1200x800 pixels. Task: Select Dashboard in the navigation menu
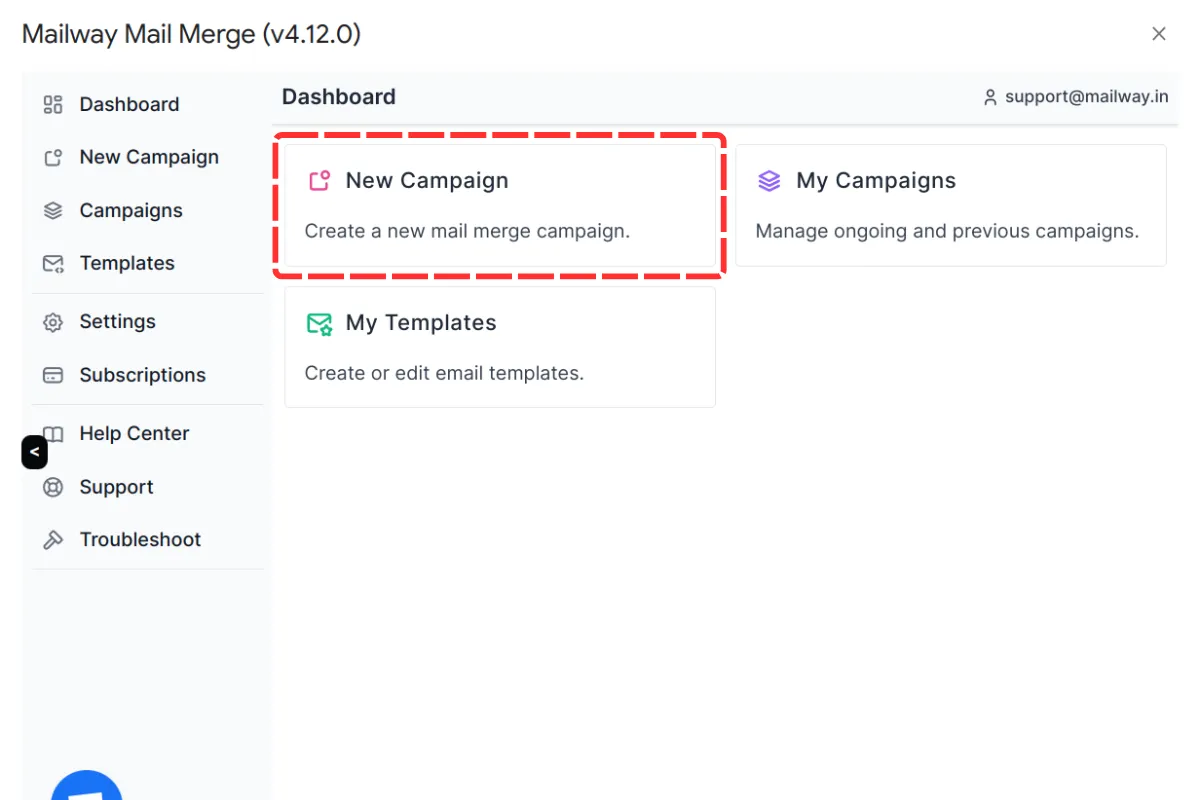[x=129, y=103]
